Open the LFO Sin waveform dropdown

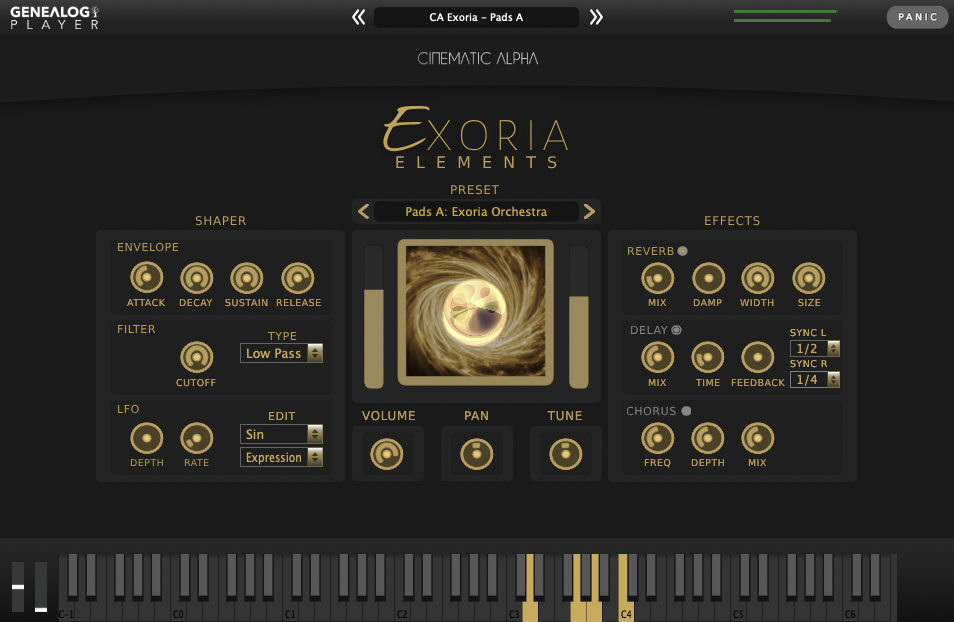tap(281, 434)
